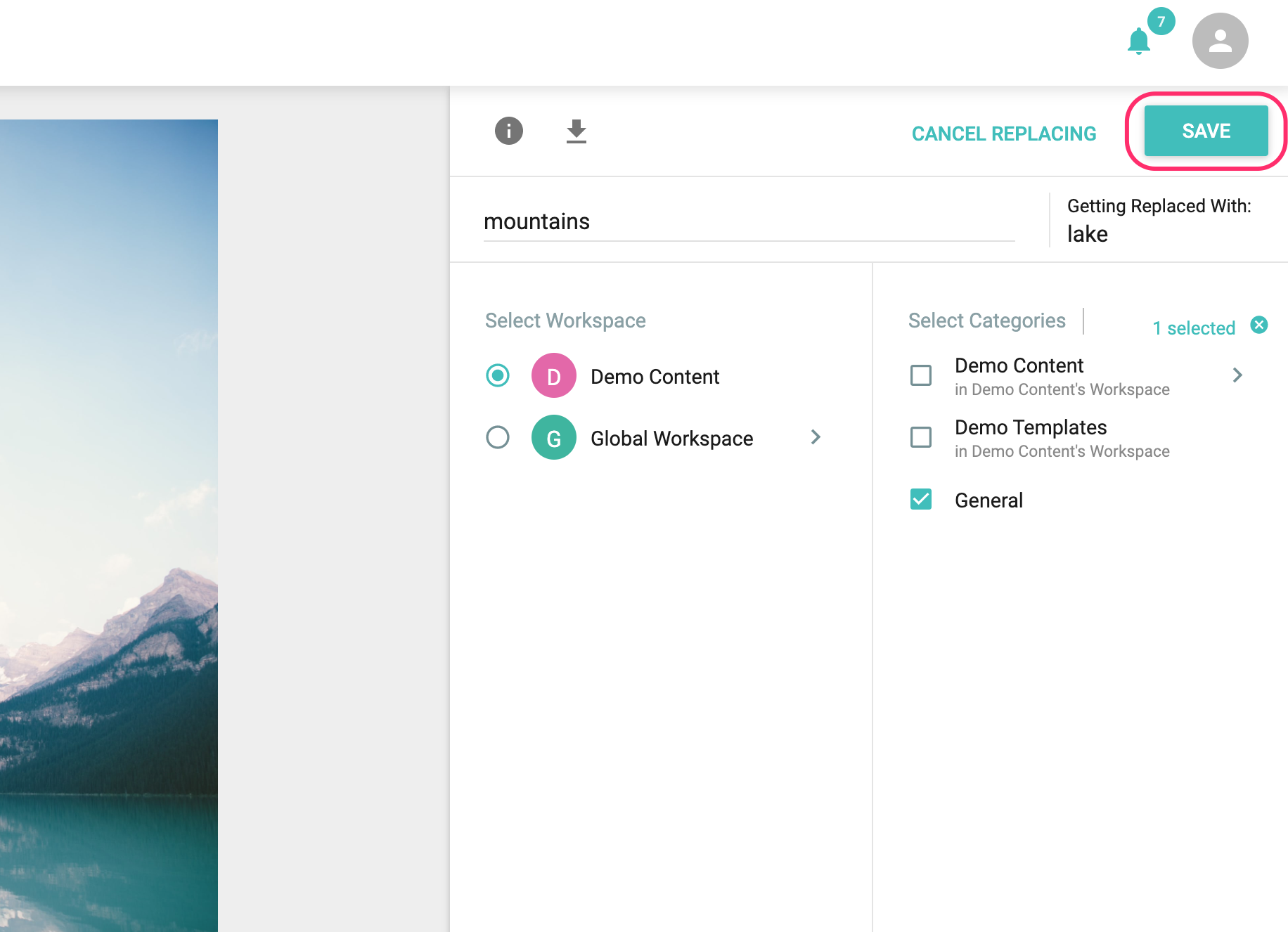Show asset info icon

click(x=509, y=131)
